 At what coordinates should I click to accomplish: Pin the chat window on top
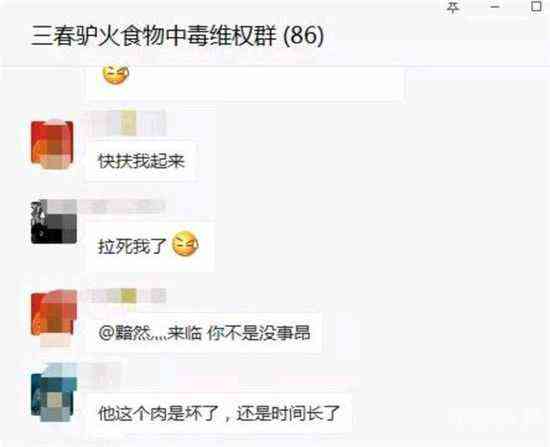453,7
